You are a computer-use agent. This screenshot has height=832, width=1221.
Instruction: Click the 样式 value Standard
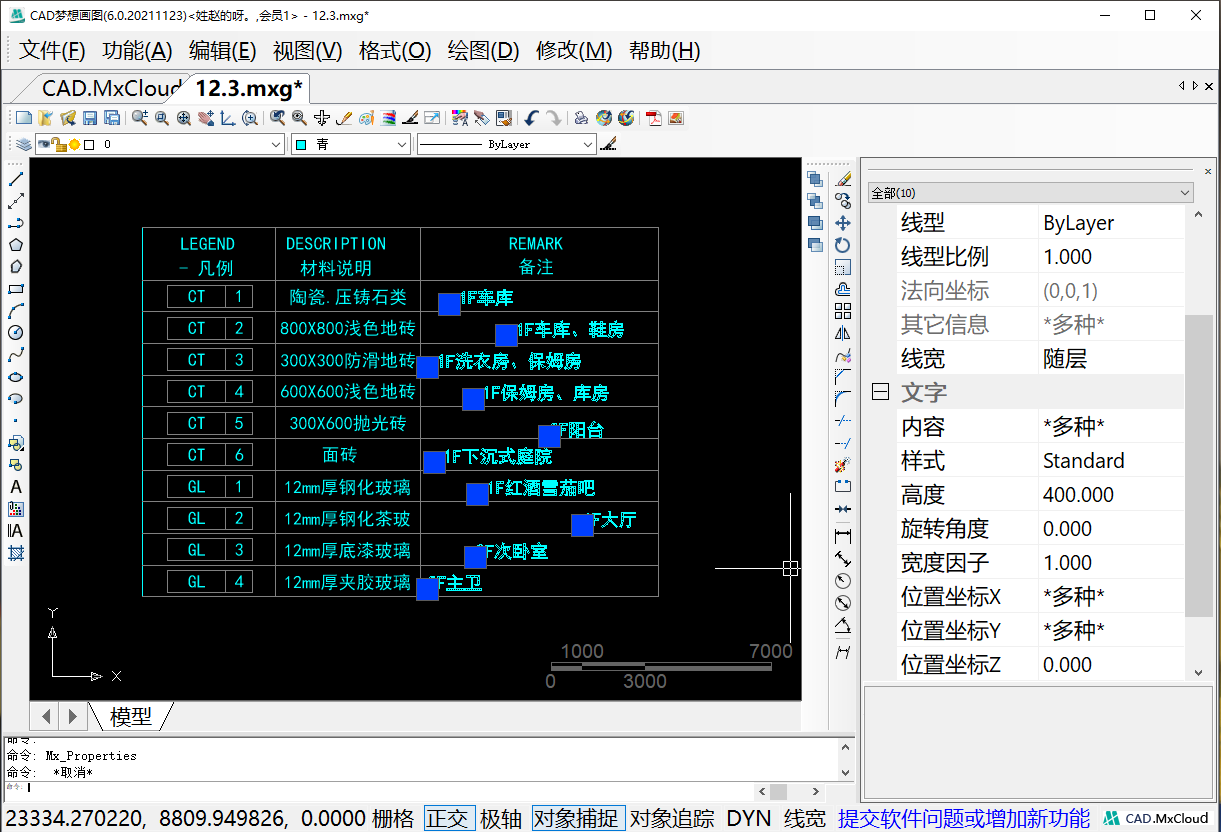(x=1111, y=461)
